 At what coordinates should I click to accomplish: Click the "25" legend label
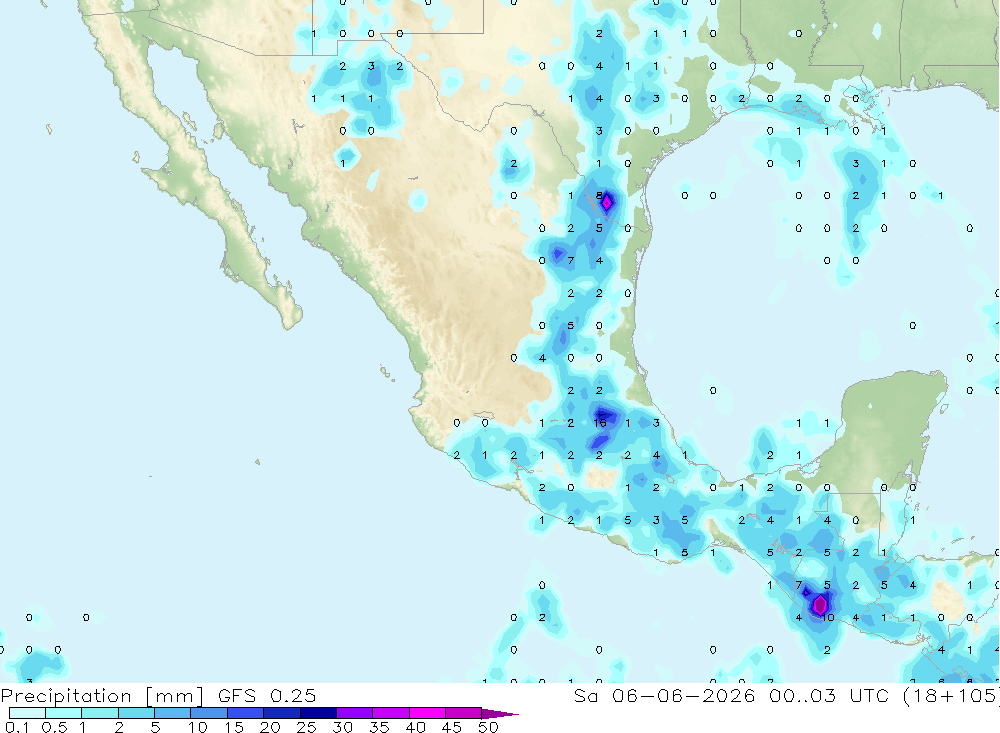coord(306,727)
